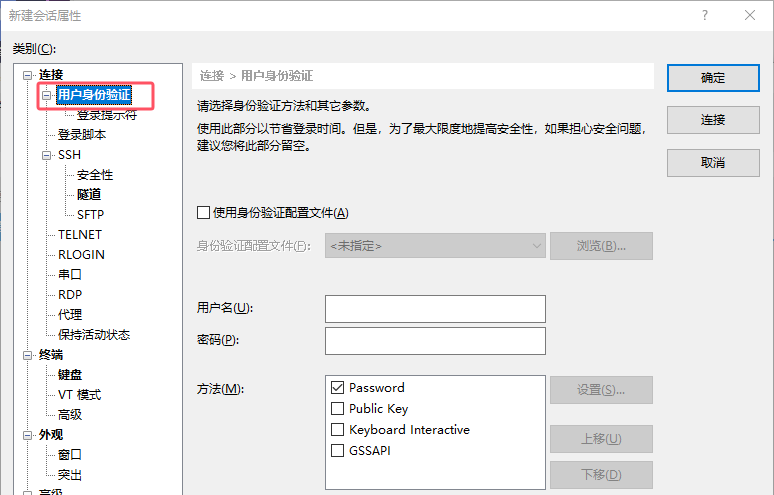Collapse the 外观 tree node
This screenshot has width=774, height=495.
pyautogui.click(x=28, y=435)
